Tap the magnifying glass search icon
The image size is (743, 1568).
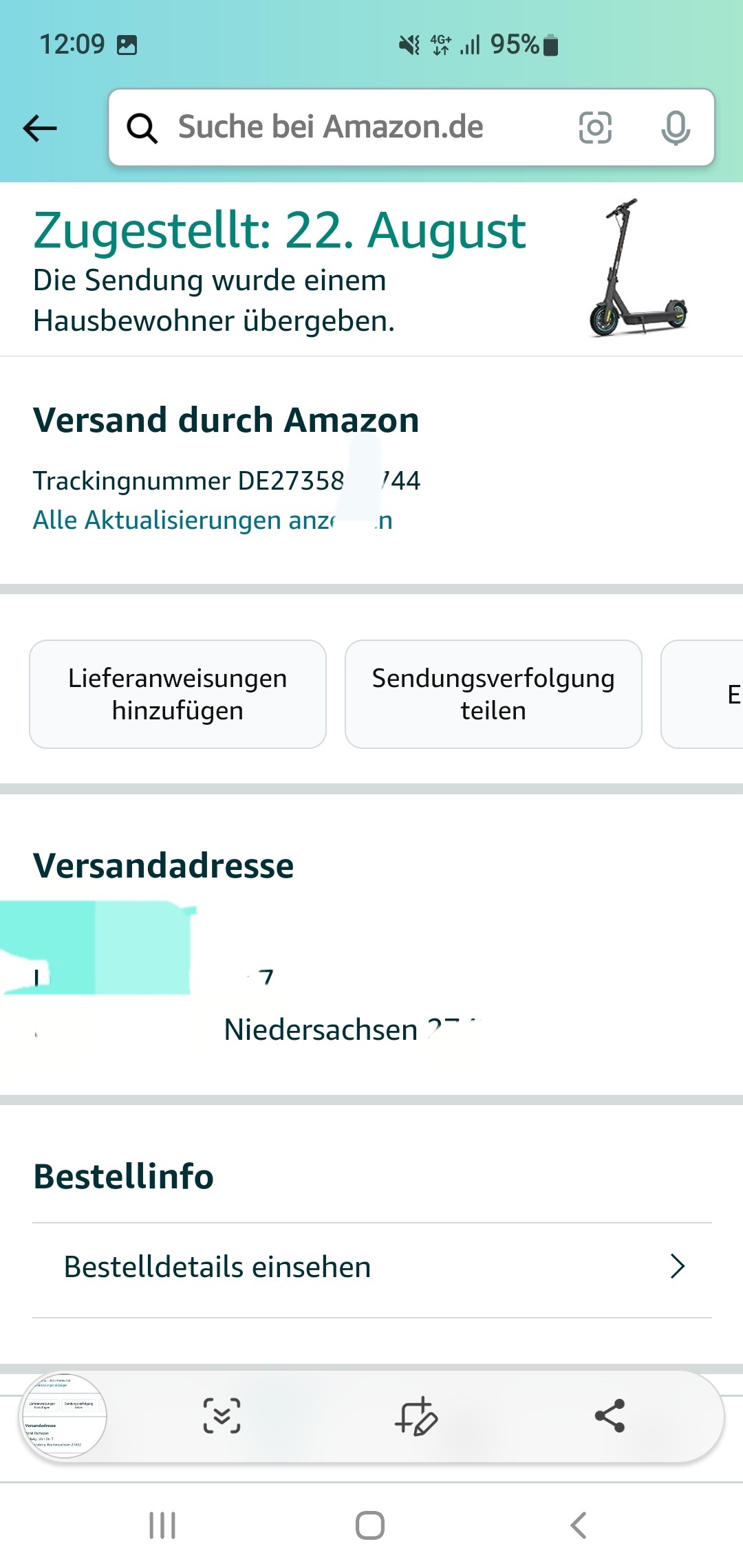point(142,128)
